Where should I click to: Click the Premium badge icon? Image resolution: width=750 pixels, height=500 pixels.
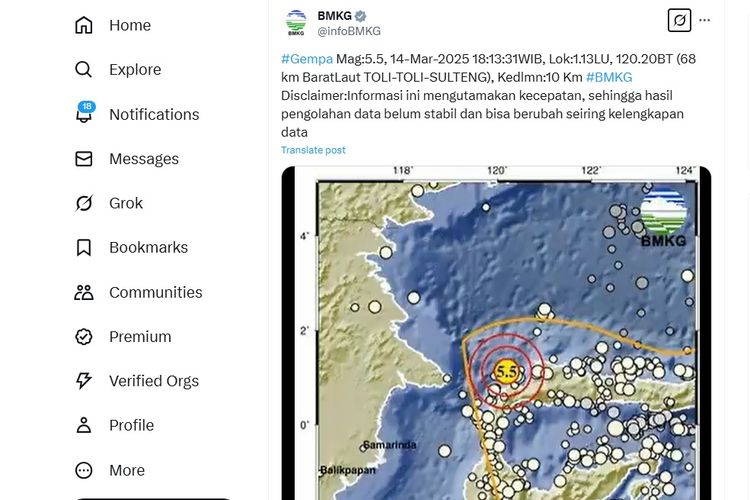[84, 336]
